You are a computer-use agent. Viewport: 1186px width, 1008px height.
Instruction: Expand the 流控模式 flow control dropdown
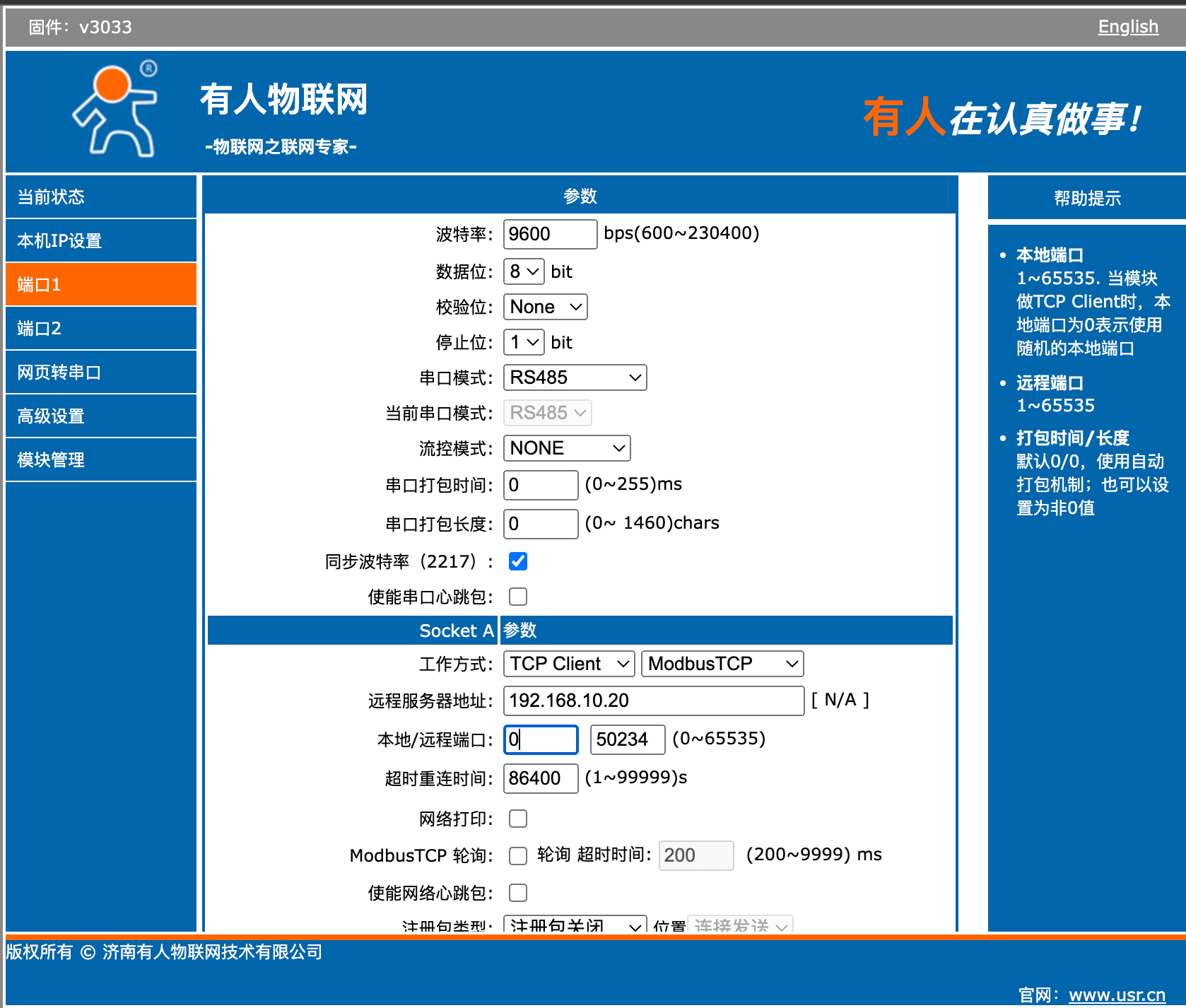point(565,447)
